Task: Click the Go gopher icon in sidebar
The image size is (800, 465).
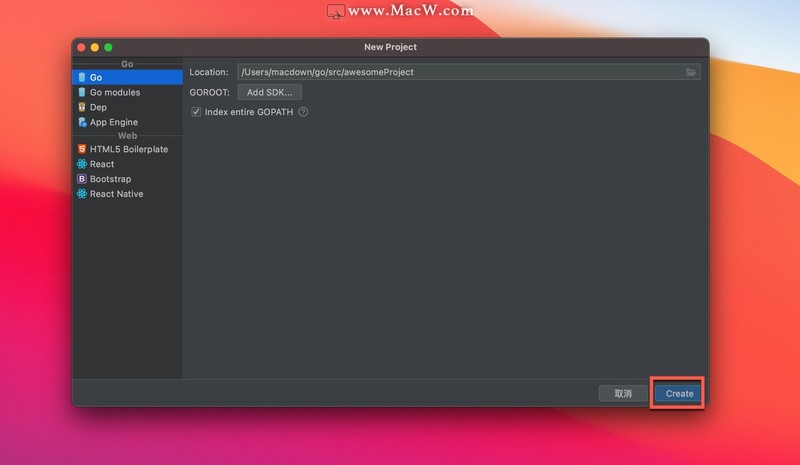Action: coord(82,77)
